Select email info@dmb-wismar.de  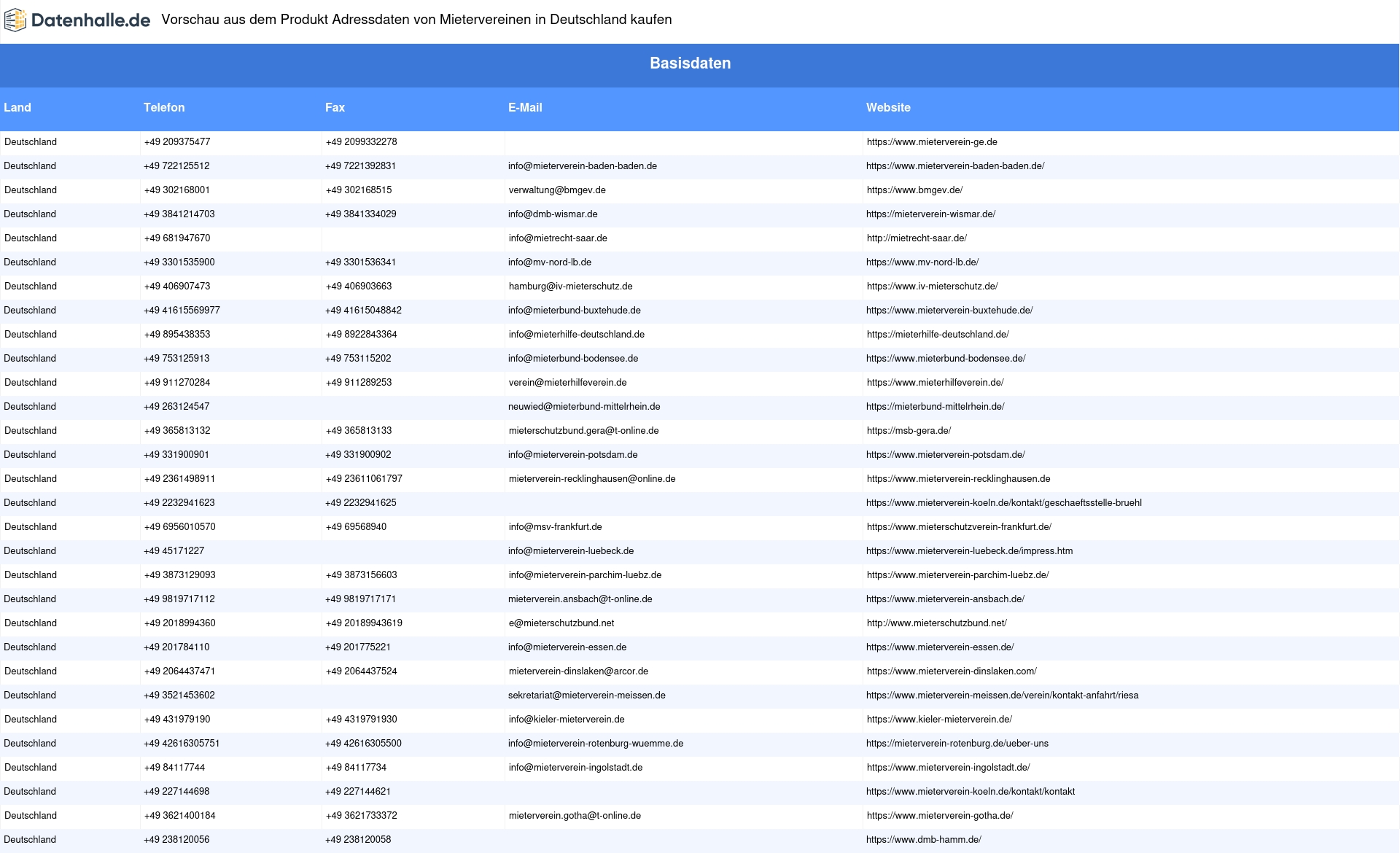coord(553,214)
